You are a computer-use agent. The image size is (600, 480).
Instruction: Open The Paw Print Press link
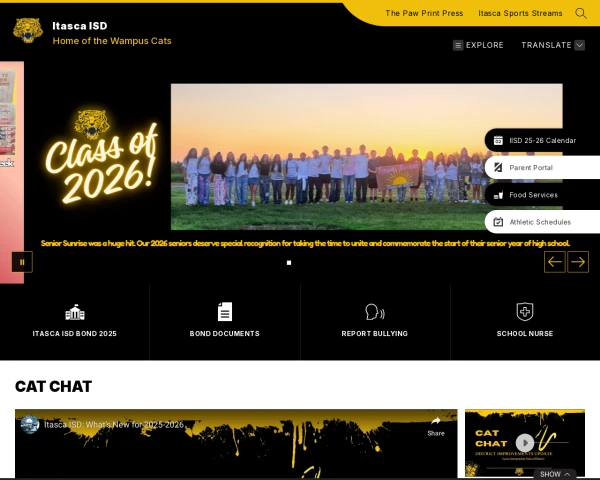[424, 13]
